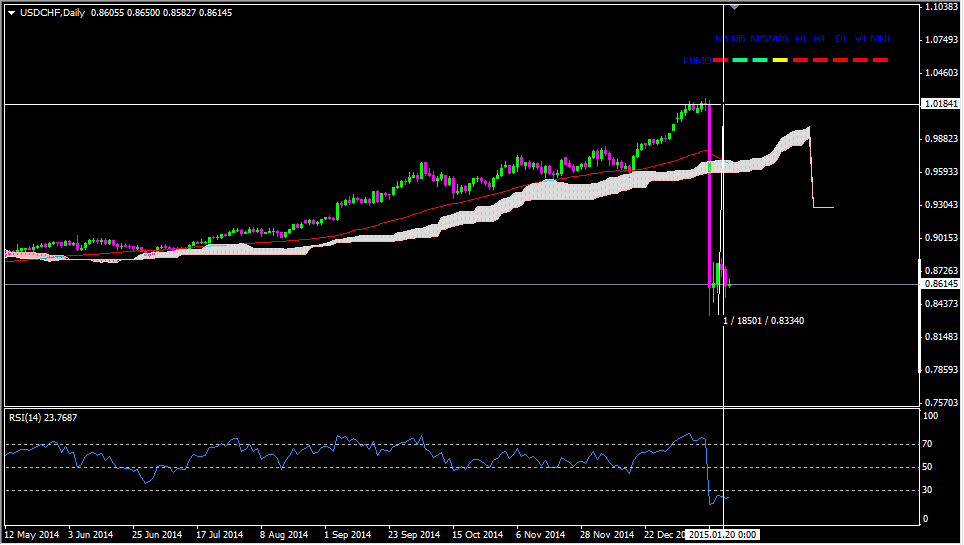The image size is (964, 545).
Task: Click the green KUMO bar under M5
Action: coord(740,60)
